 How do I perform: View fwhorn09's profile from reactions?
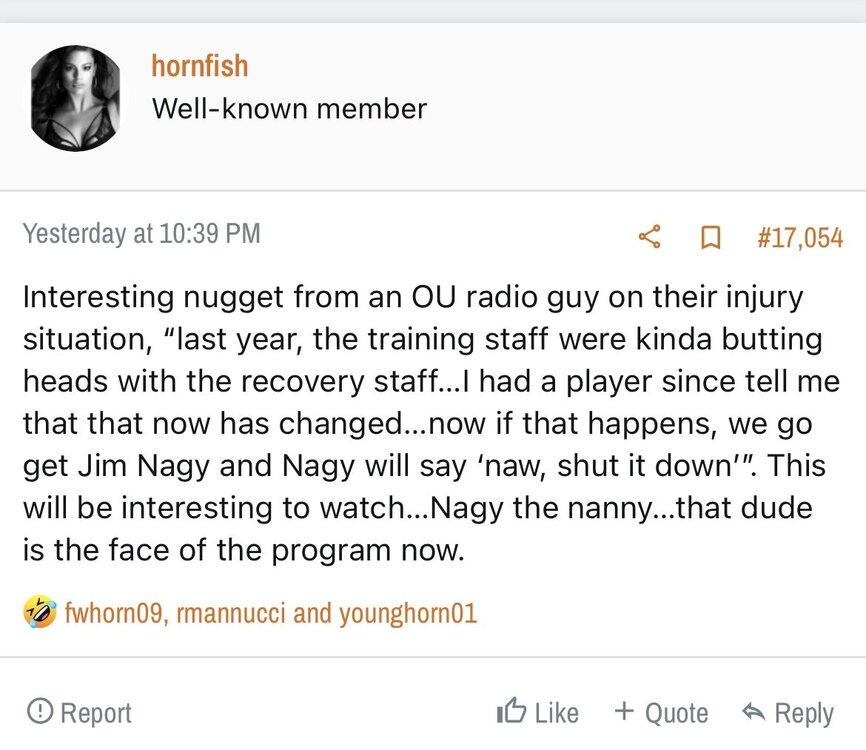(x=113, y=612)
